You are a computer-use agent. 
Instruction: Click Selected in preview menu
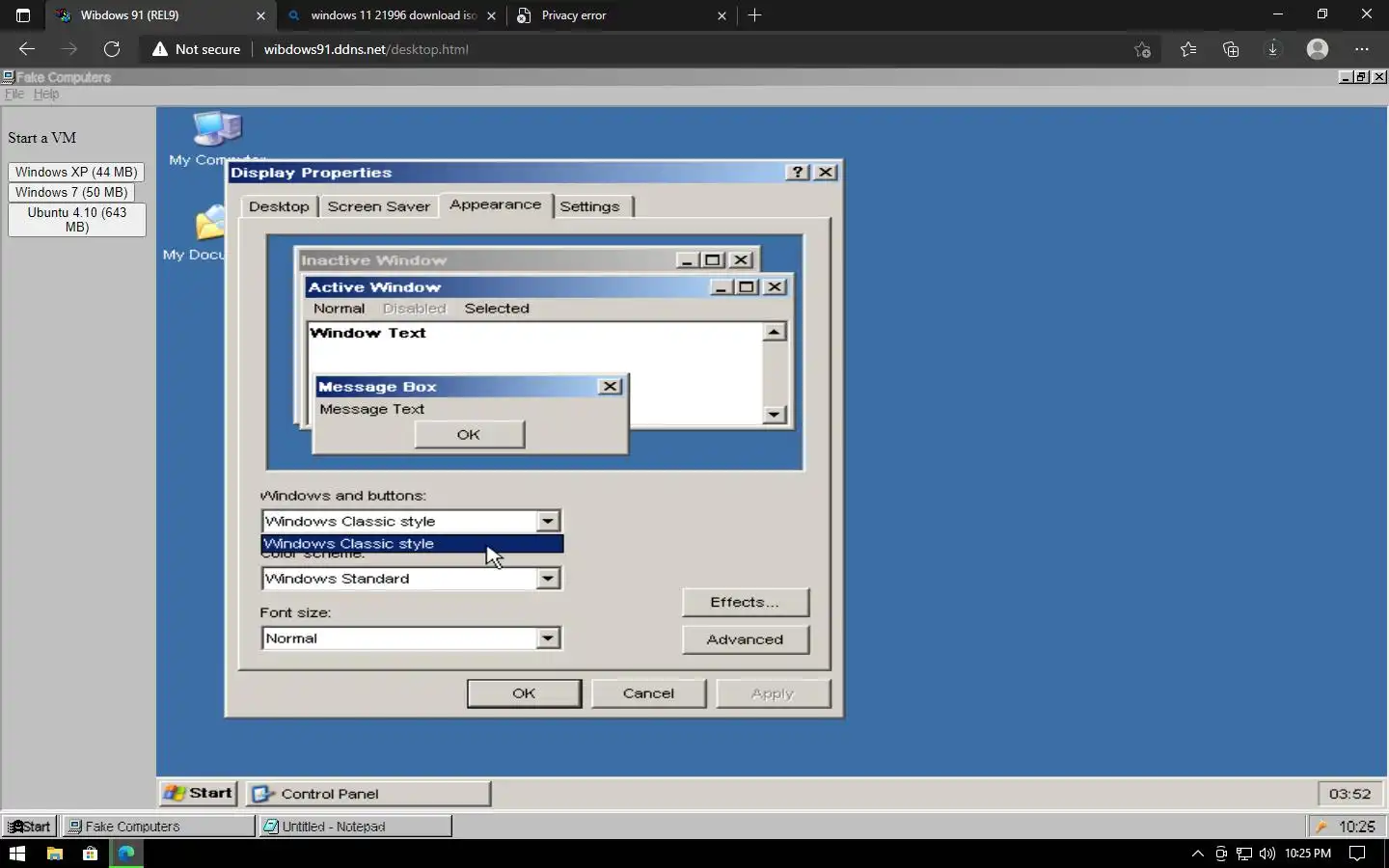pos(497,309)
